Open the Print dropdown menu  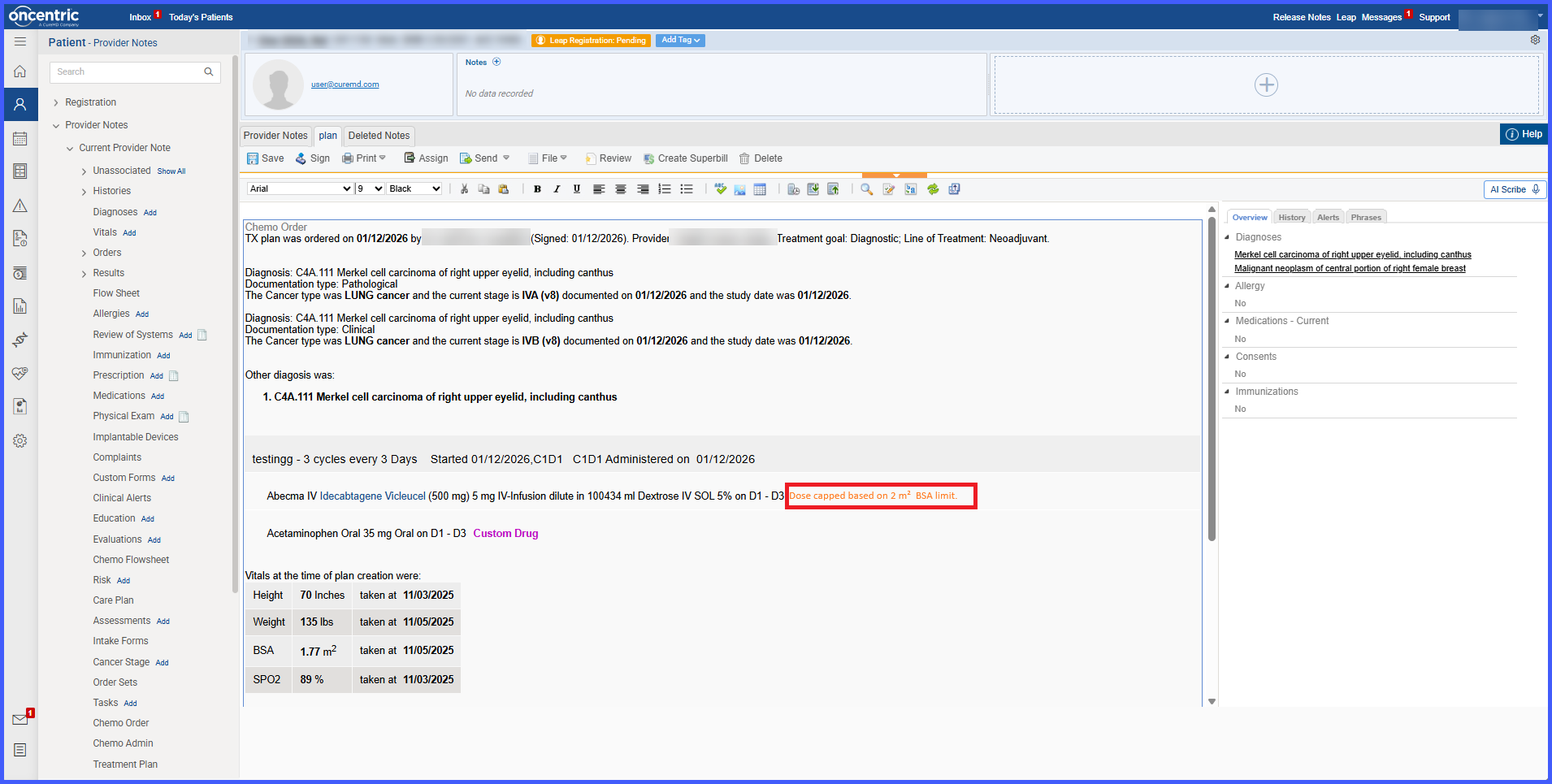(x=364, y=158)
